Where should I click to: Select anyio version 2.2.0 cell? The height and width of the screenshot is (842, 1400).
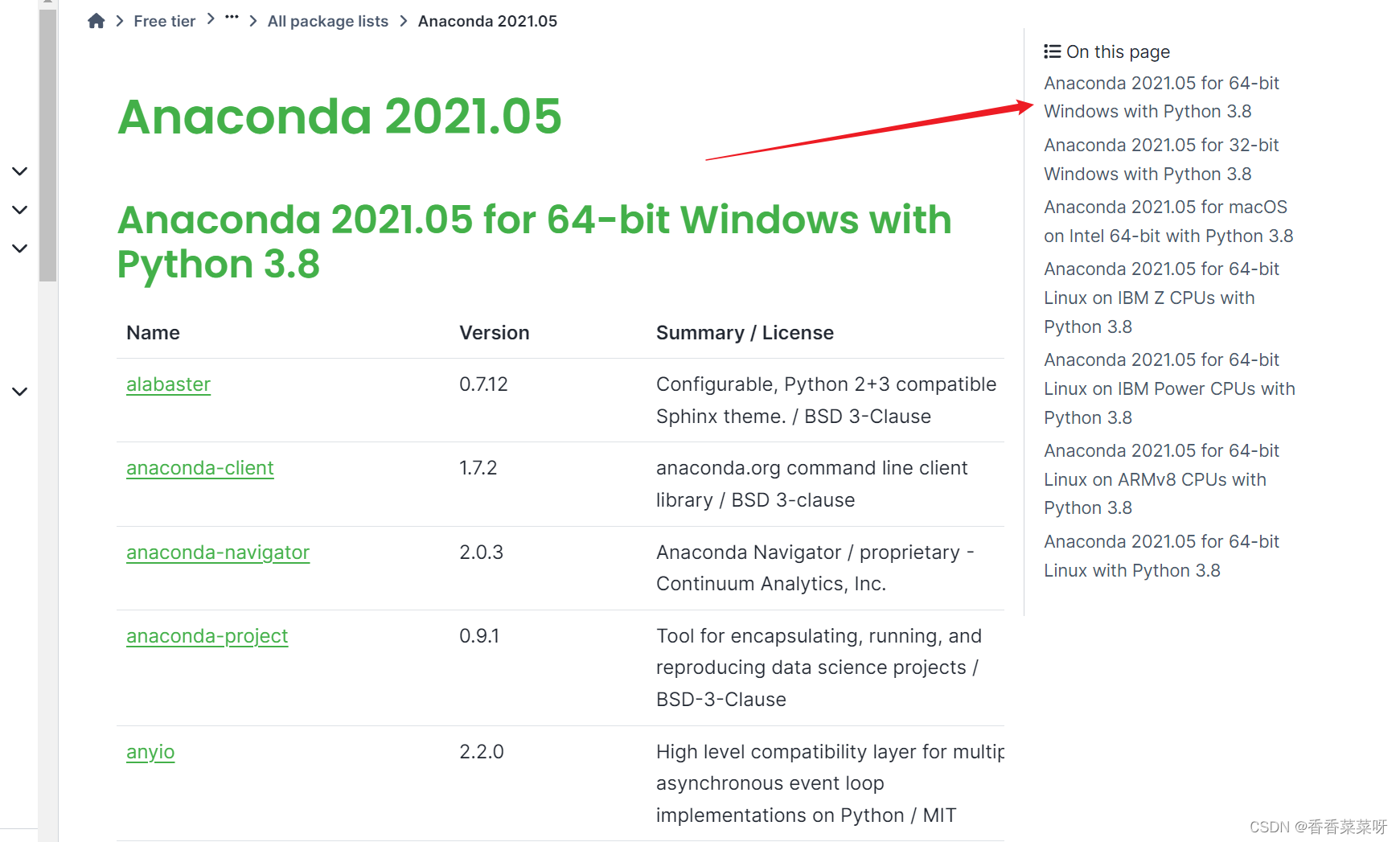[481, 752]
